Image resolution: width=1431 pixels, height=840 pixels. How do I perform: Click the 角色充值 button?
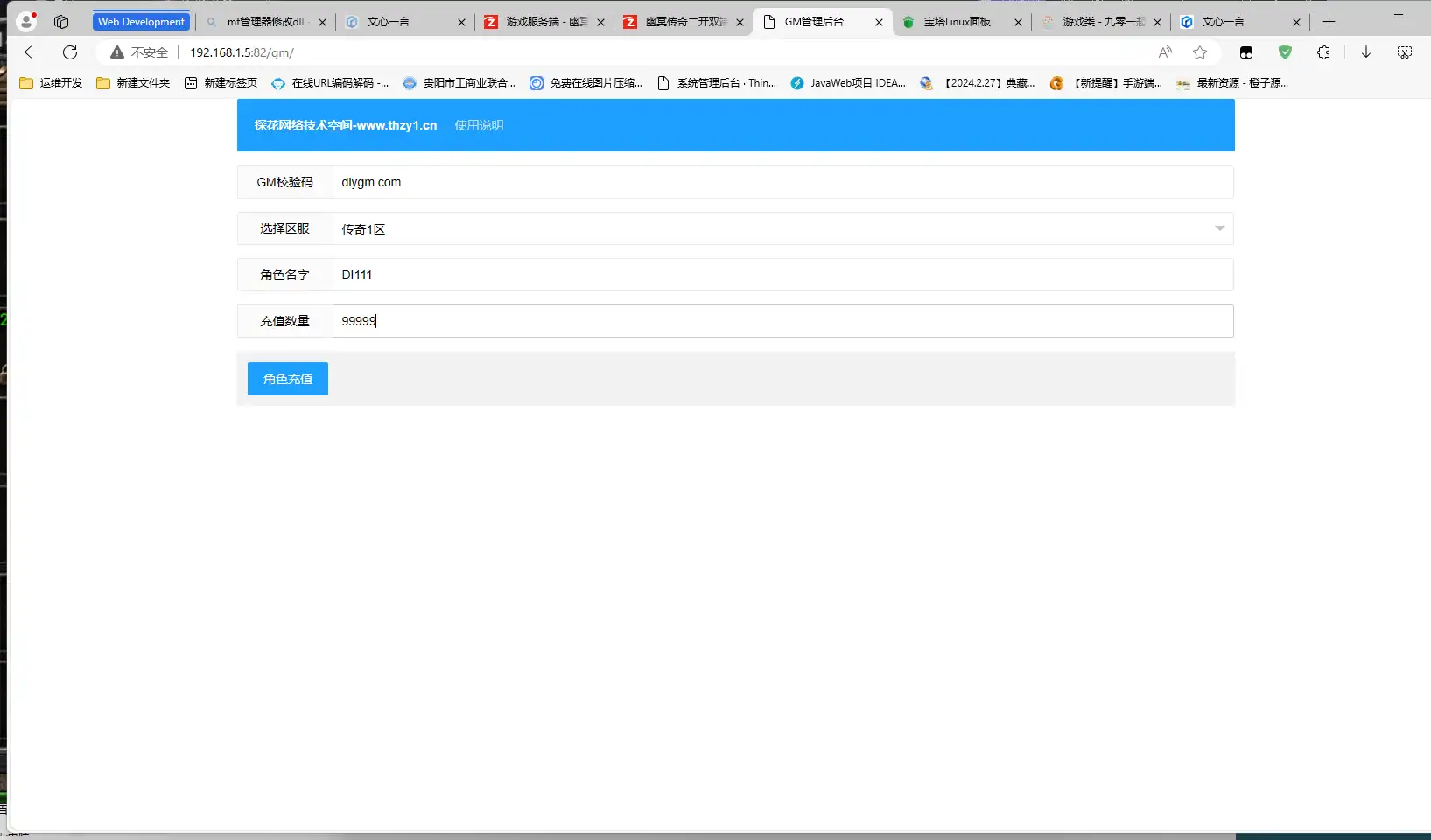288,379
